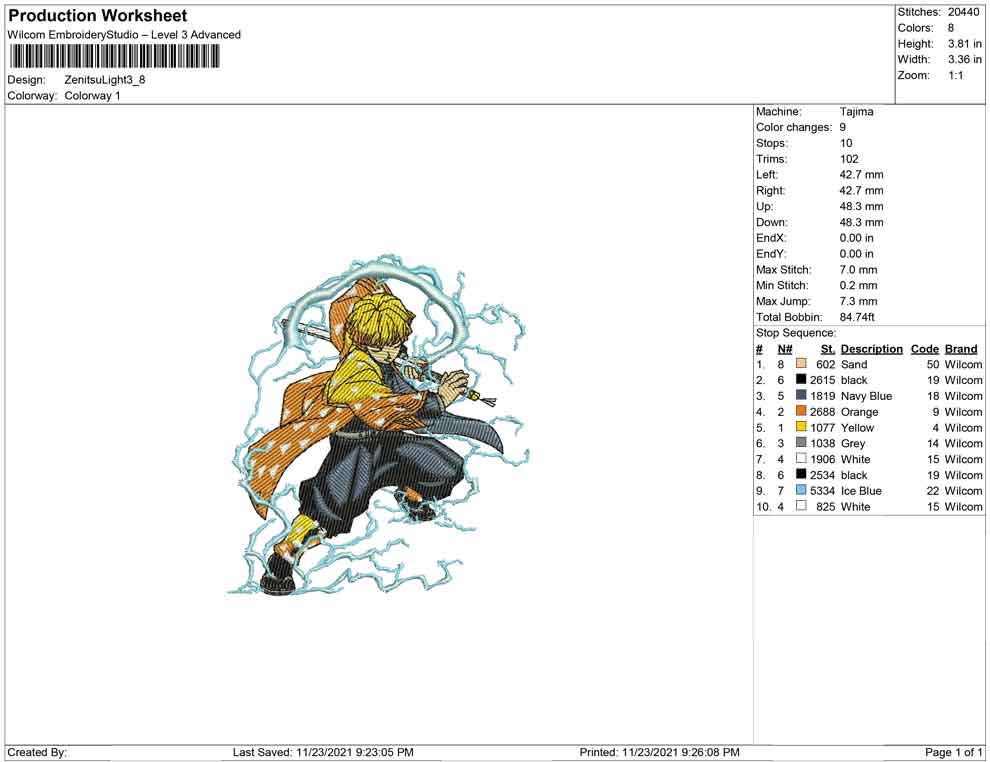Screen dimensions: 990x762
Task: Click the Yellow thread color swatch
Action: 801,428
